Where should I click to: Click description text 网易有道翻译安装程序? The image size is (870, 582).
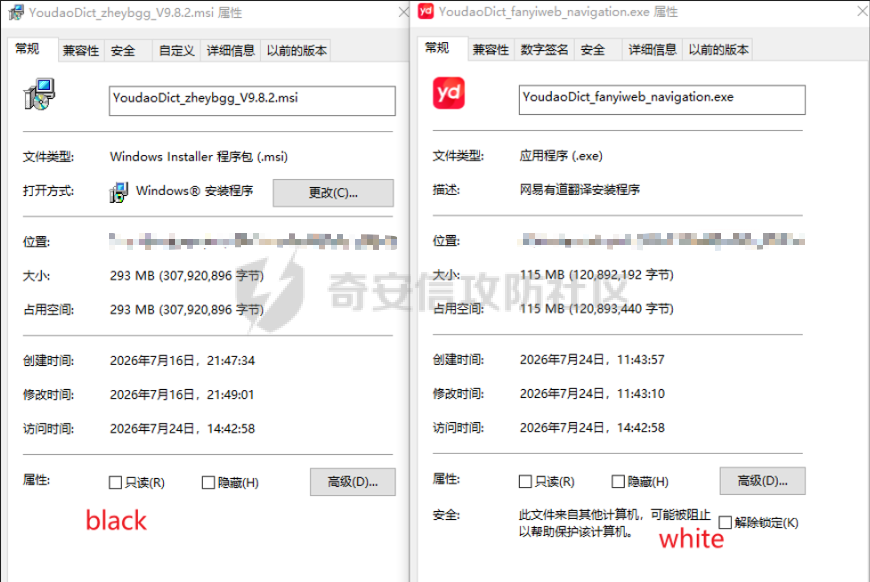(x=580, y=190)
